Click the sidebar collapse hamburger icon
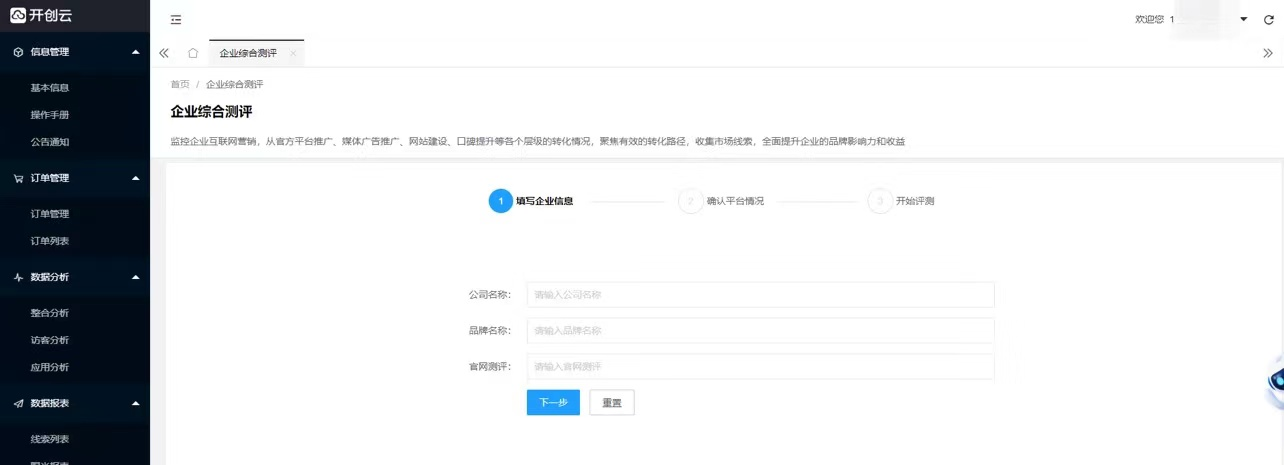Image resolution: width=1284 pixels, height=465 pixels. [x=176, y=19]
